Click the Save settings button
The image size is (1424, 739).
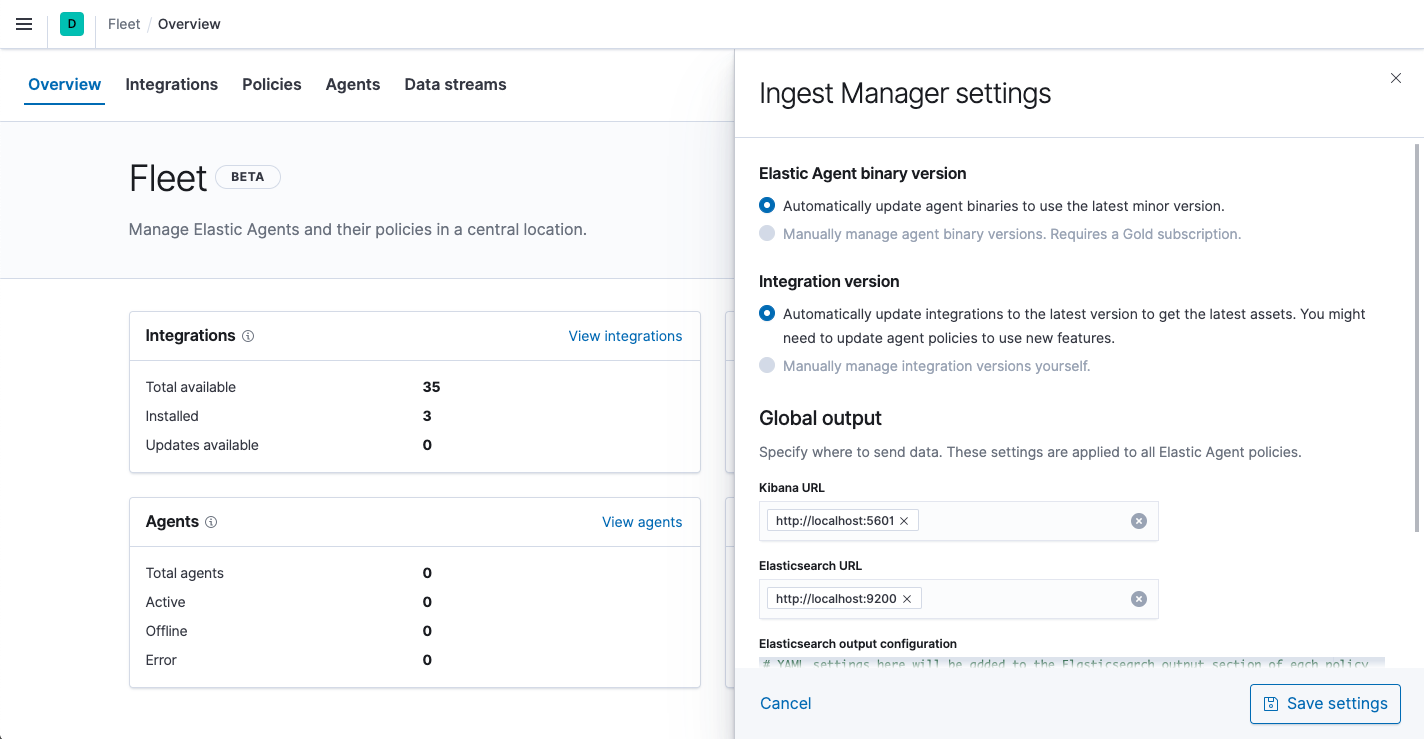[x=1325, y=703]
